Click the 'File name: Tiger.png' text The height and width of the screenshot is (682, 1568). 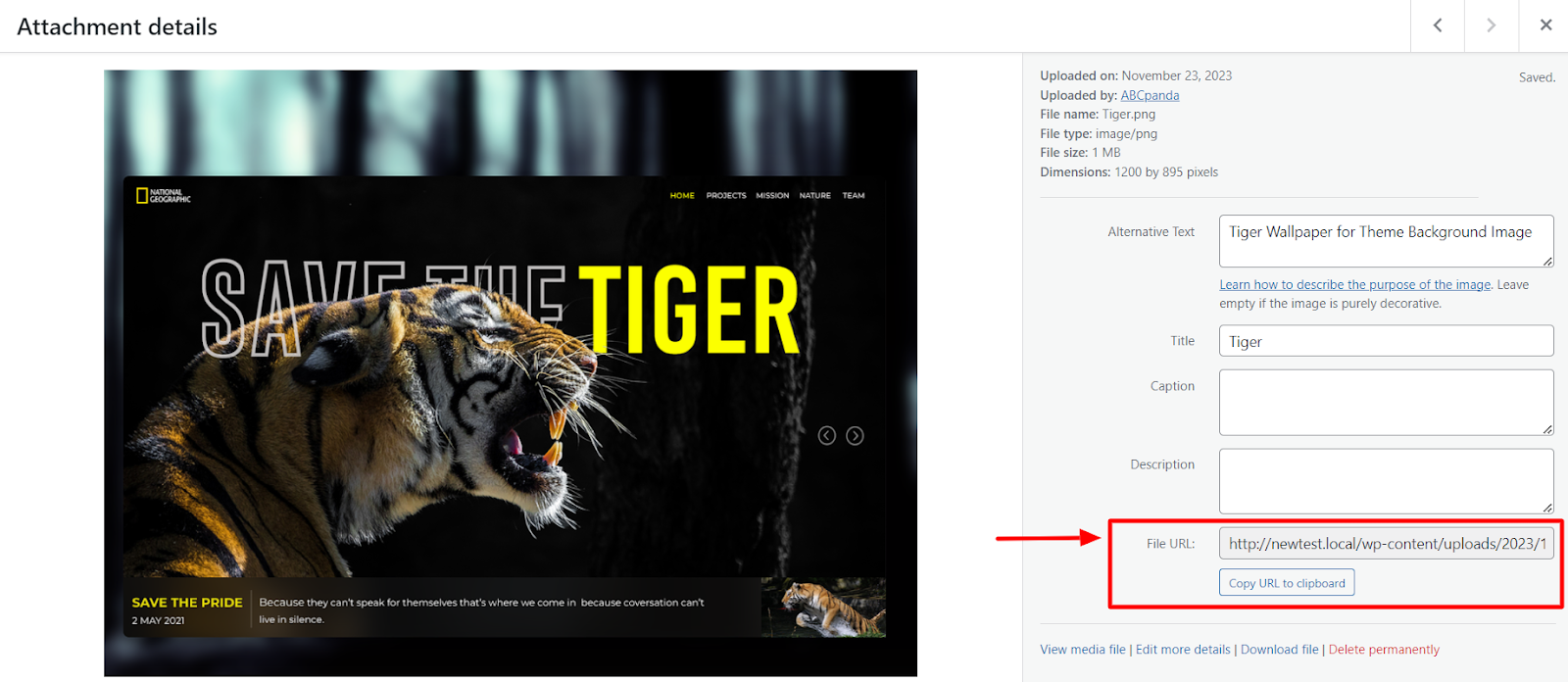click(1098, 115)
